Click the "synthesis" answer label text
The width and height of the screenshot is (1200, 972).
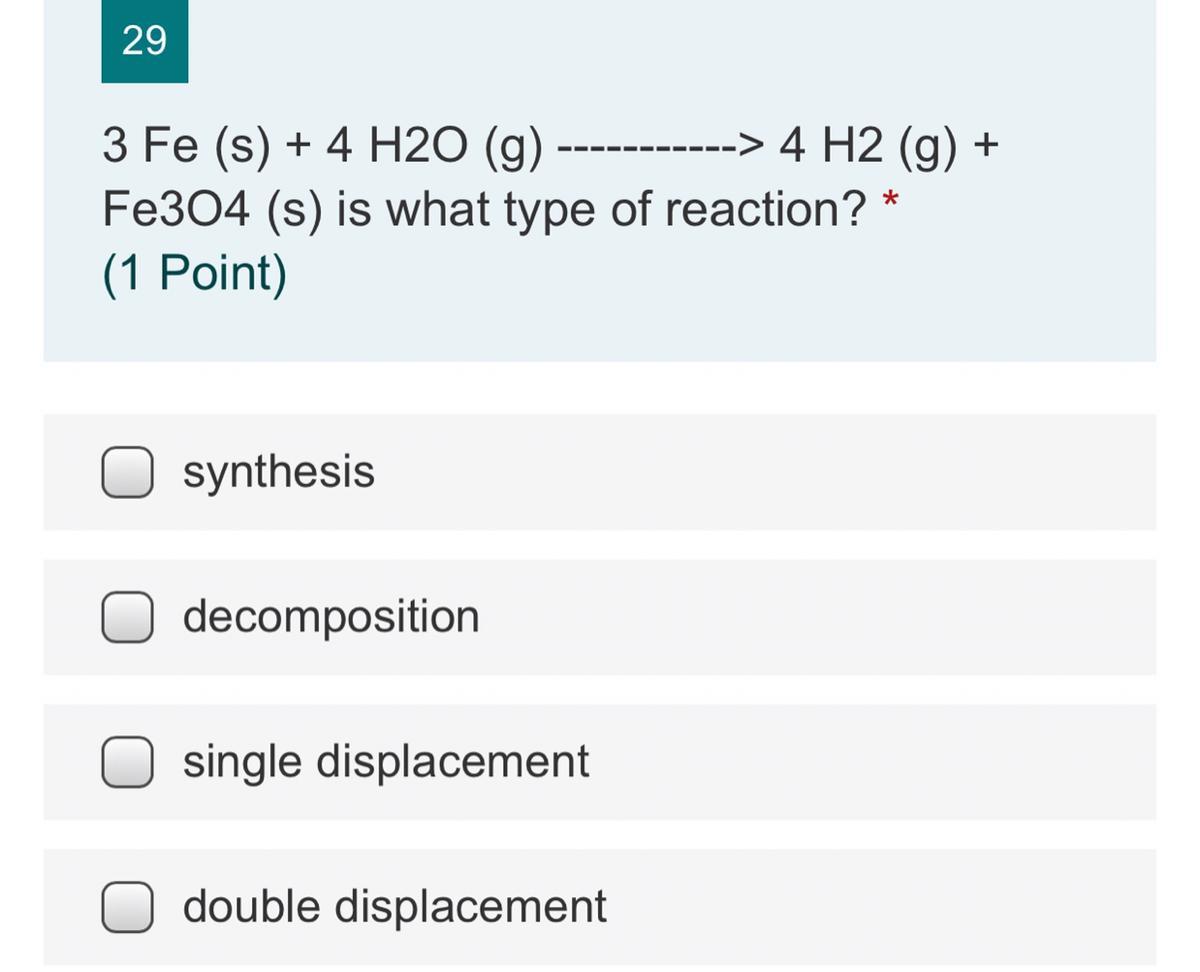click(x=278, y=472)
